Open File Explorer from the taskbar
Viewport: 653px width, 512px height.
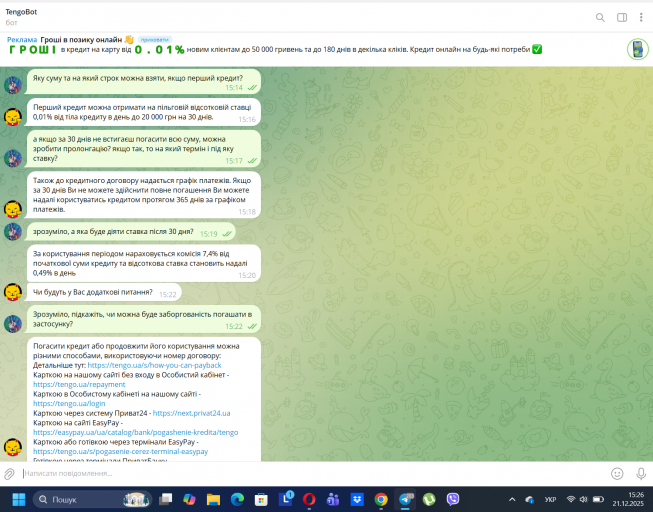tap(213, 499)
